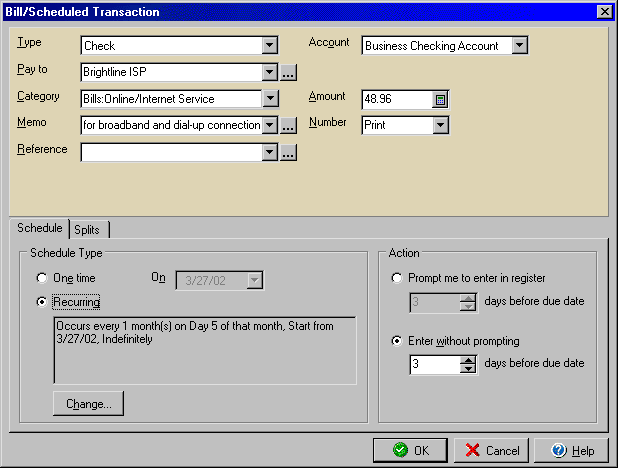618x468 pixels.
Task: Click the ellipsis button next to Memo
Action: 289,126
